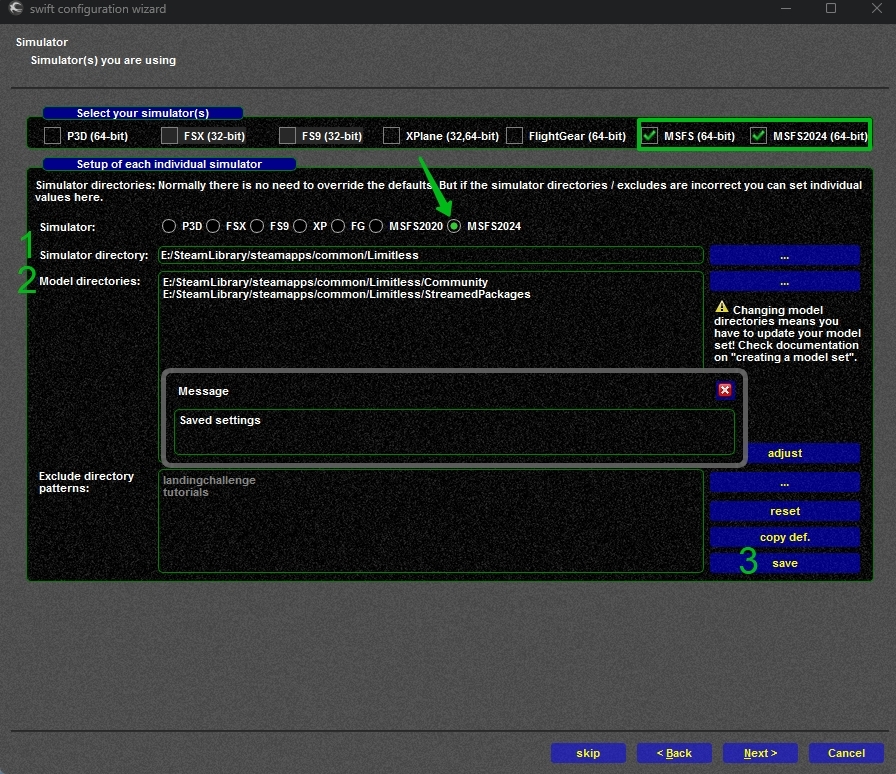The width and height of the screenshot is (896, 774).
Task: Reset the simulator directory settings
Action: tap(784, 511)
